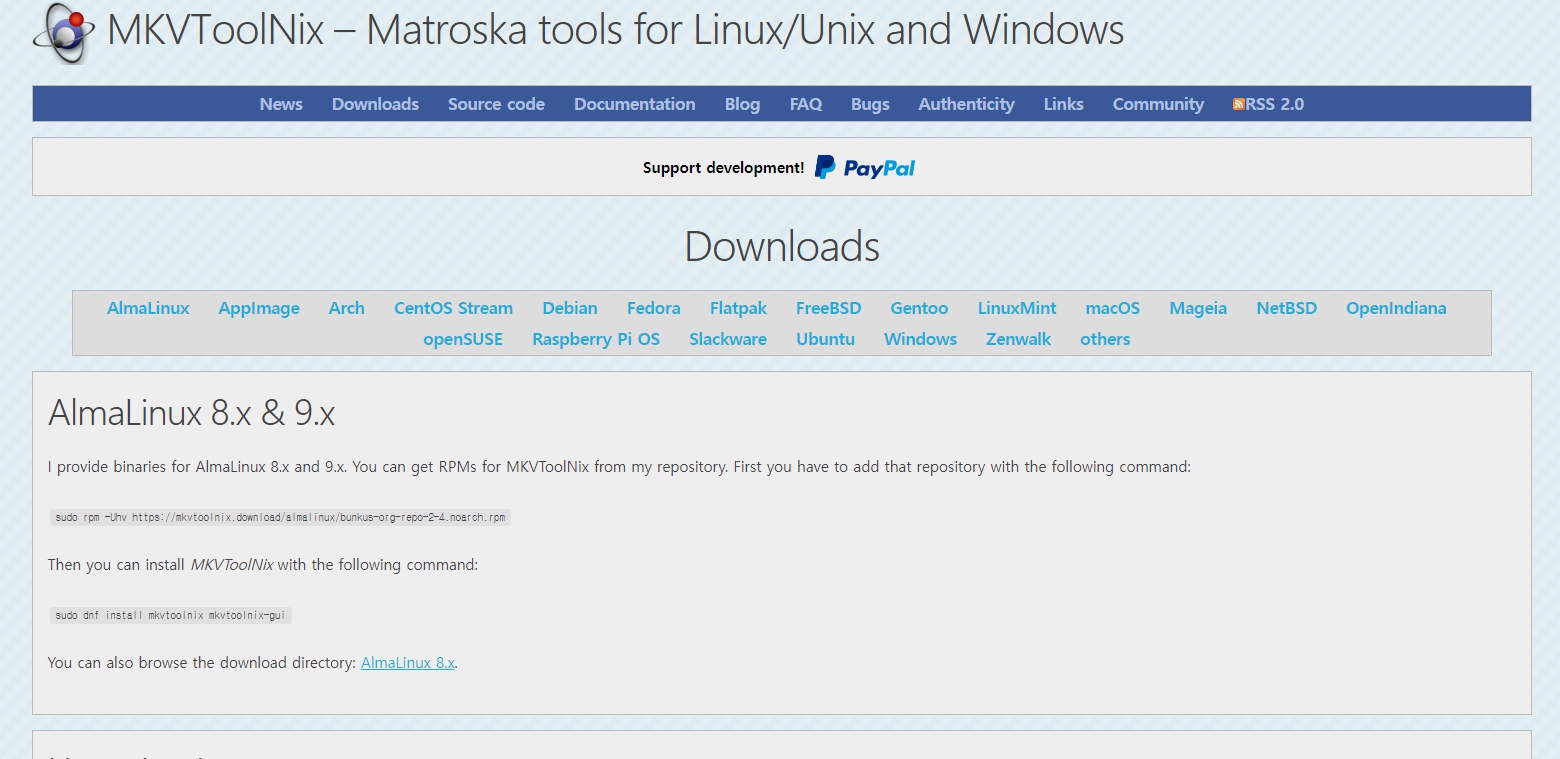Open the Links navigation item

point(1063,104)
